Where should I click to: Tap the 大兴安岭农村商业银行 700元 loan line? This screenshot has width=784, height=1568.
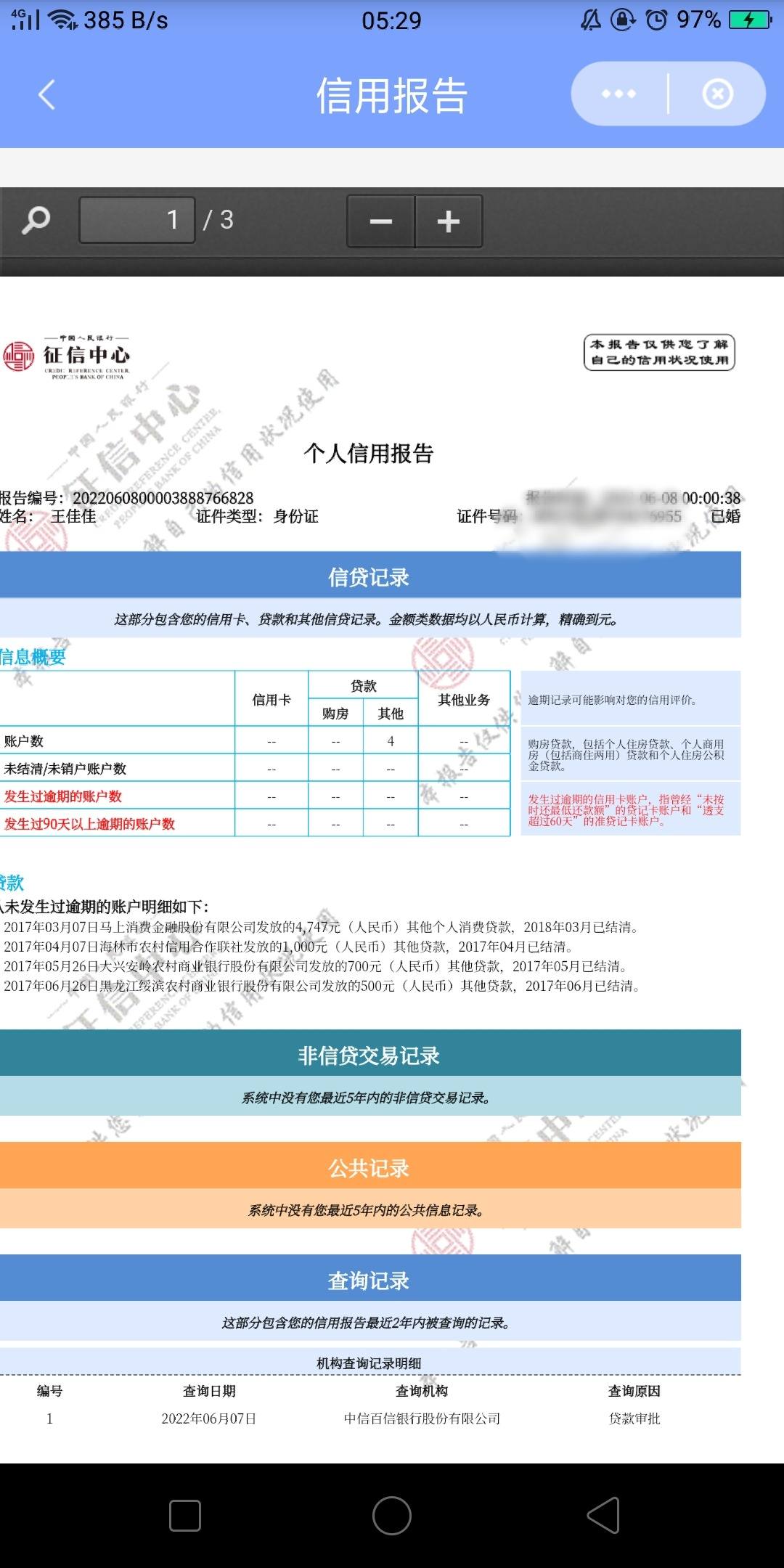coord(316,966)
